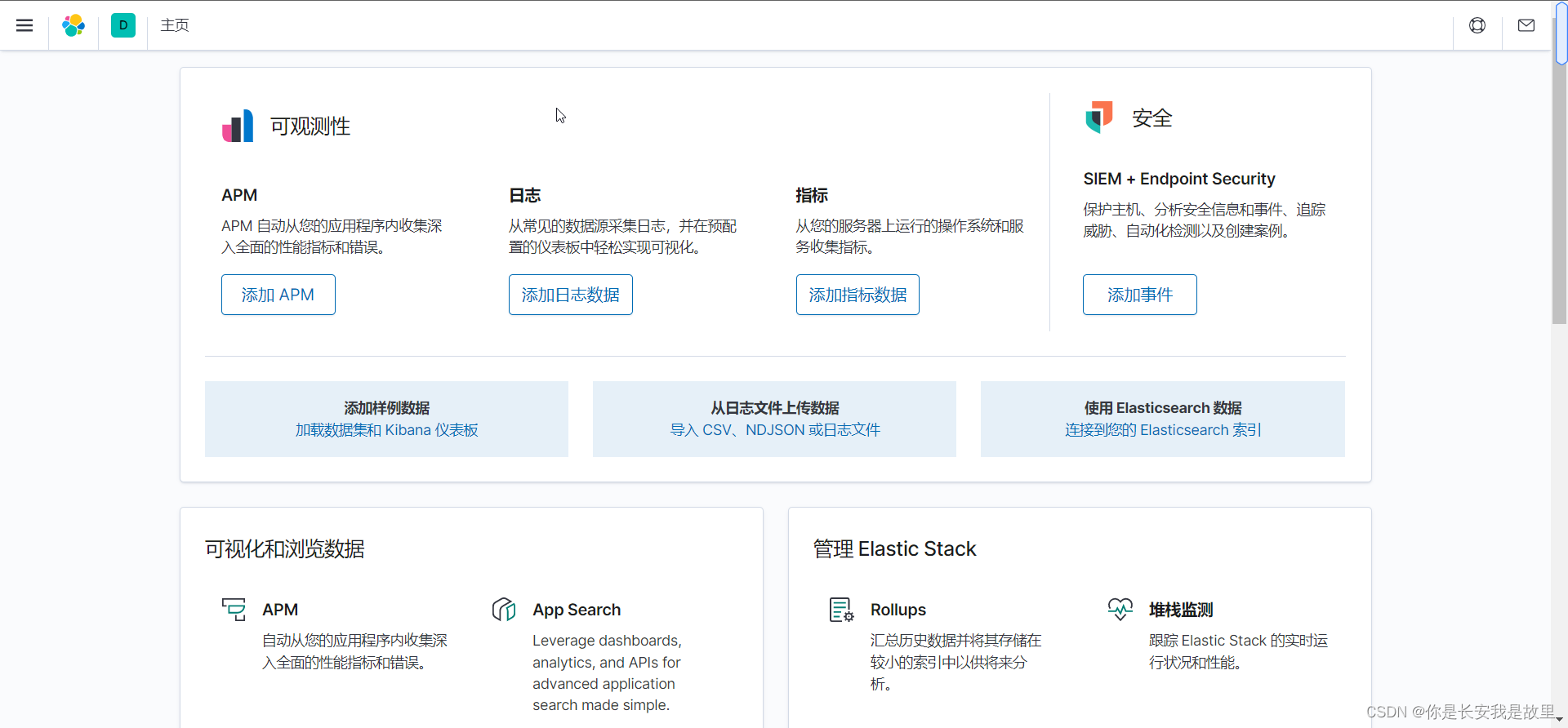Click the Elastic logo icon
The image size is (1568, 728).
[73, 25]
